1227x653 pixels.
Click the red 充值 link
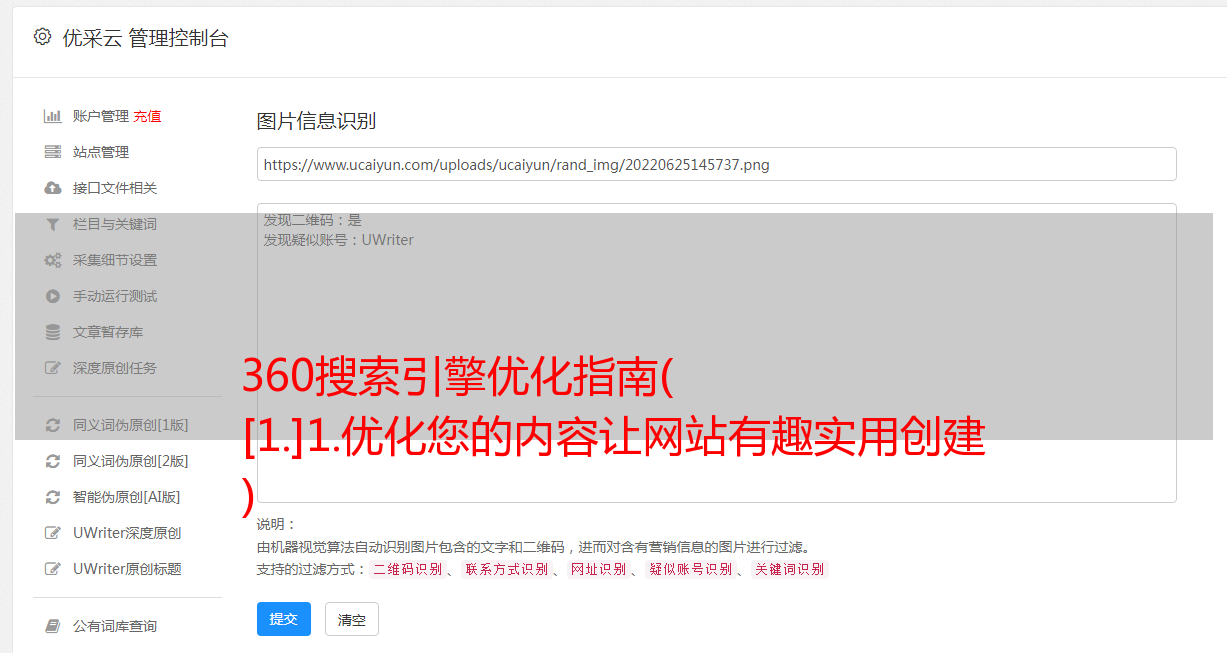tap(147, 116)
